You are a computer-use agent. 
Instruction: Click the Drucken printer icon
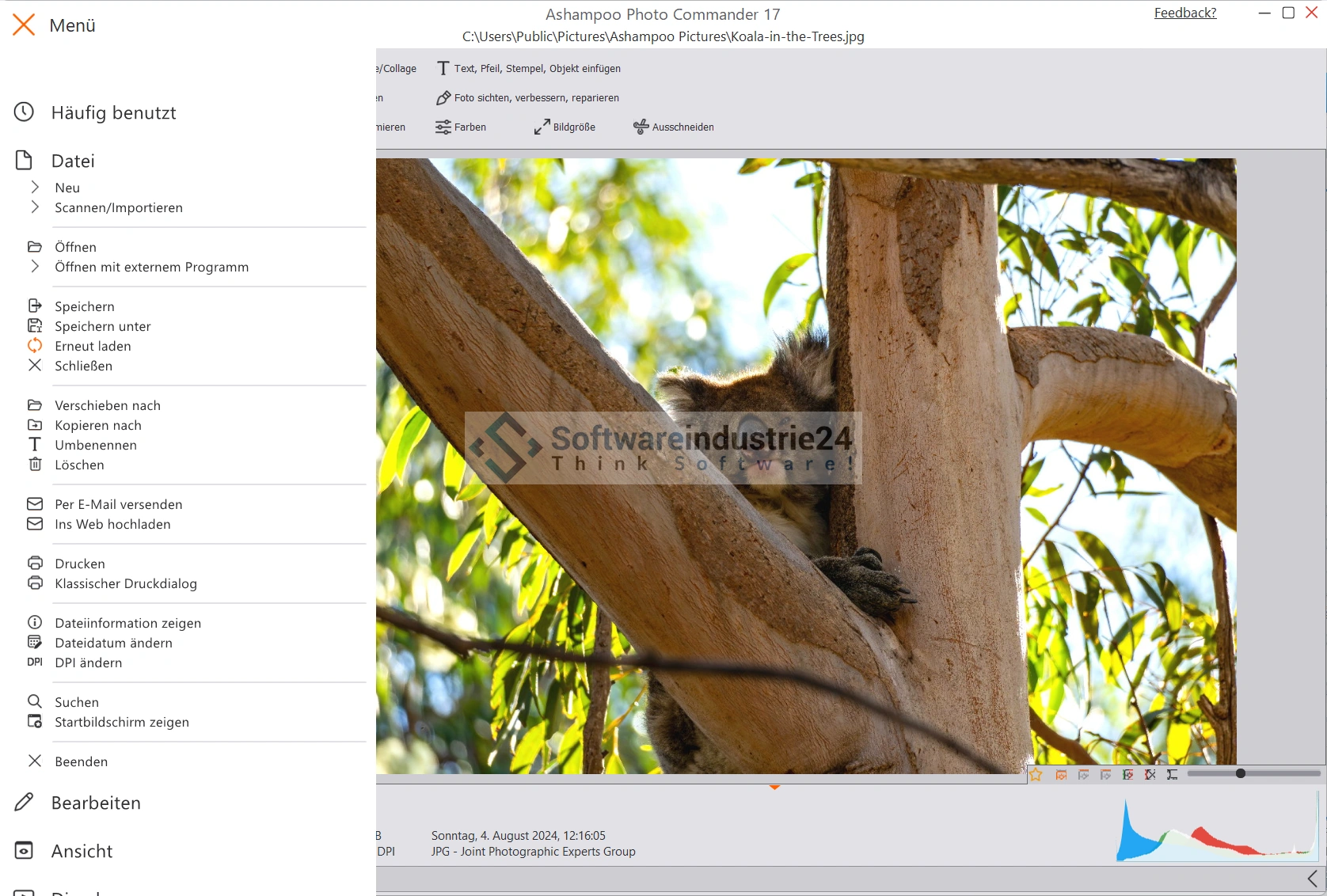coord(35,563)
